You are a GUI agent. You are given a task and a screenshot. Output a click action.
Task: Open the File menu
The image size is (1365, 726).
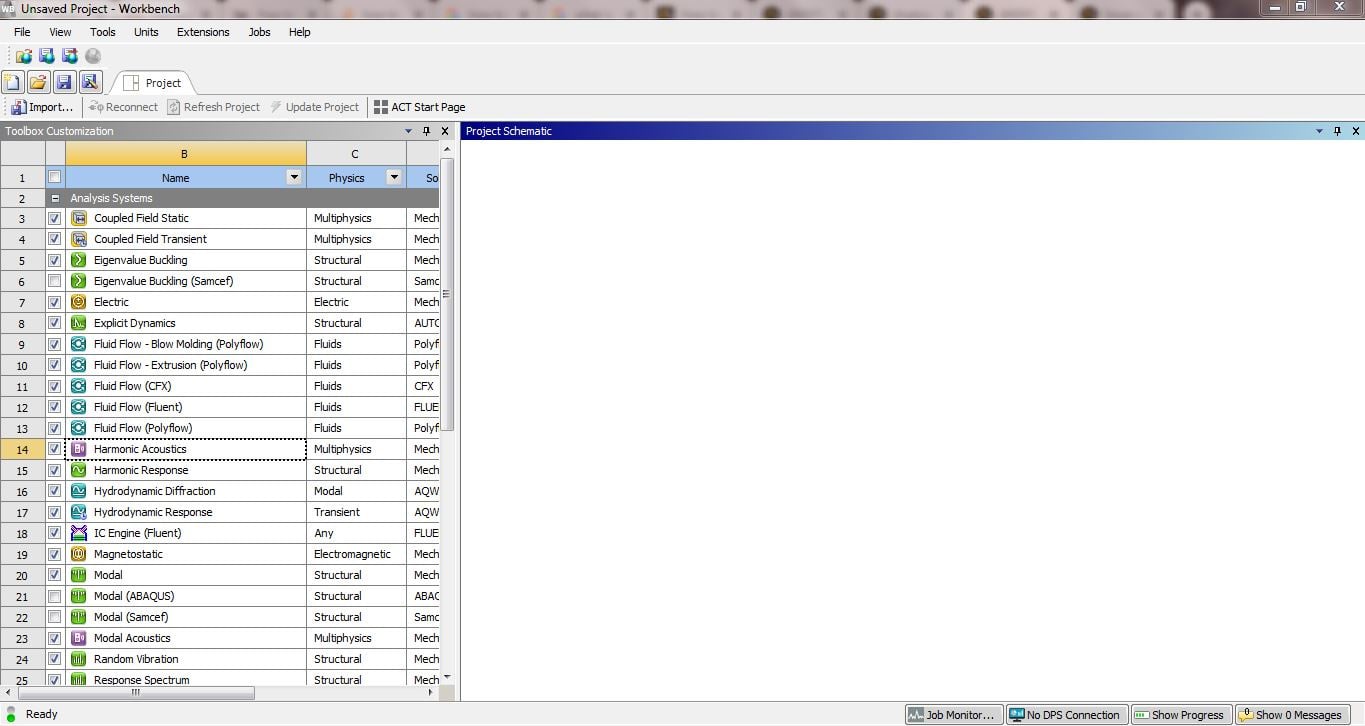(22, 32)
